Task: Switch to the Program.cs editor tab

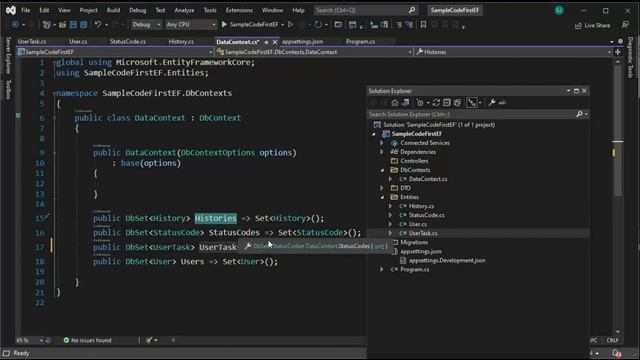Action: pos(360,42)
